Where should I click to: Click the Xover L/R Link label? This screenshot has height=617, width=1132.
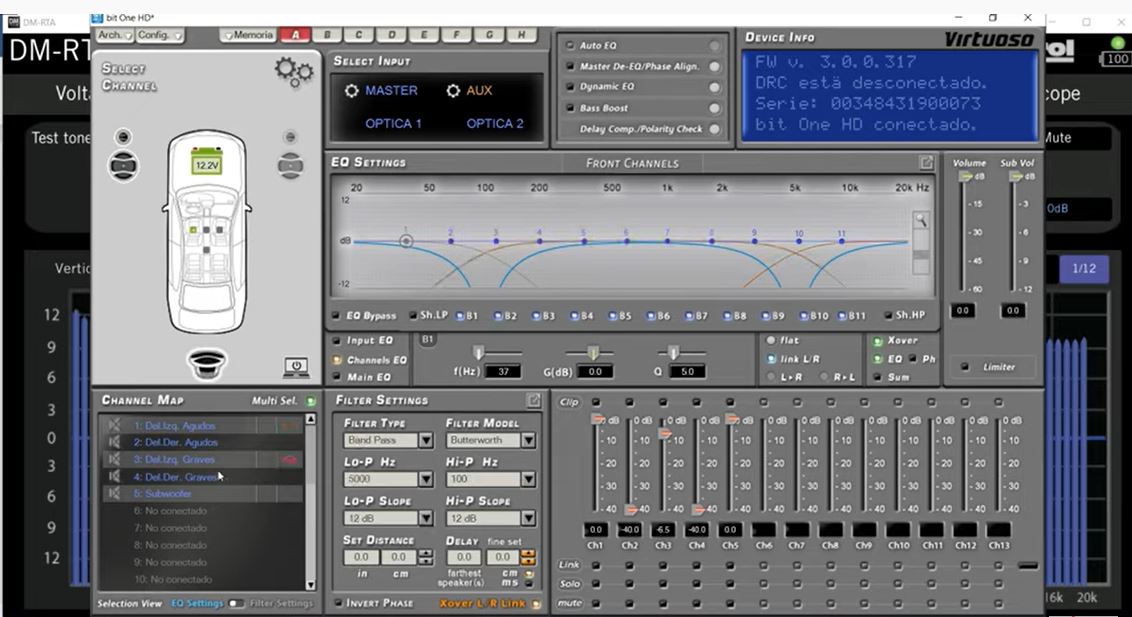(483, 603)
